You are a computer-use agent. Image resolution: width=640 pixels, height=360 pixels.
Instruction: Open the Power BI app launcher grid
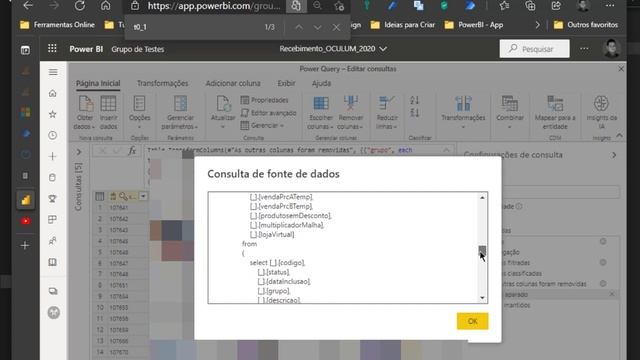pyautogui.click(x=52, y=49)
